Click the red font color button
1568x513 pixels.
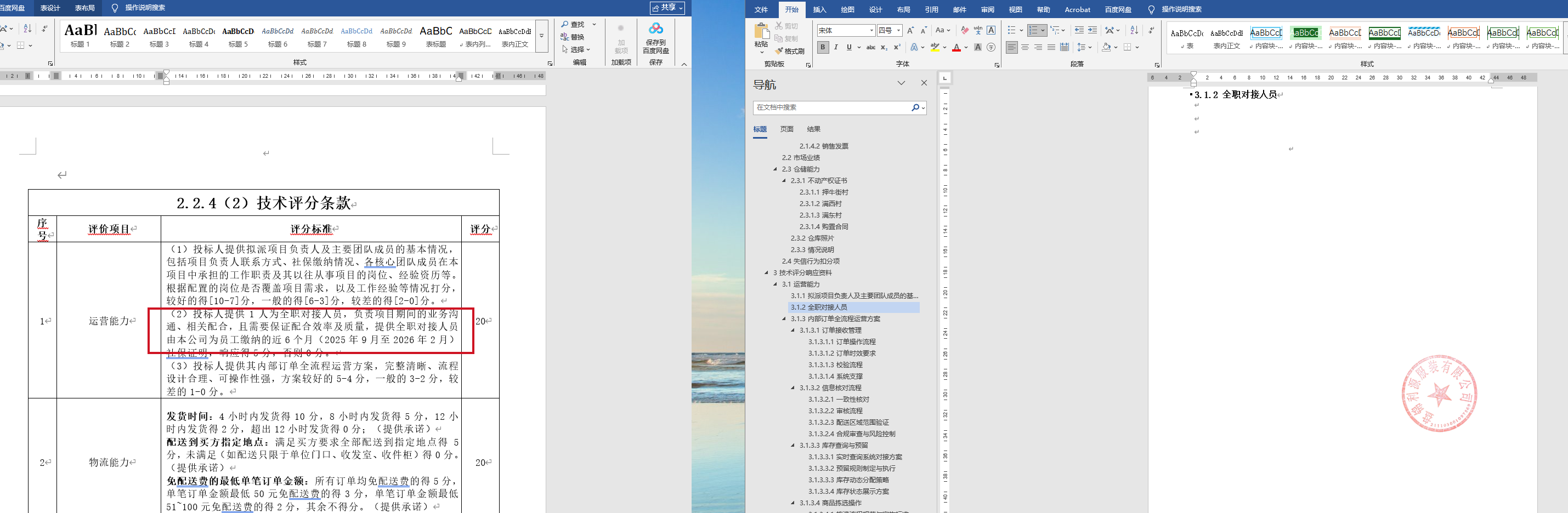(x=956, y=48)
